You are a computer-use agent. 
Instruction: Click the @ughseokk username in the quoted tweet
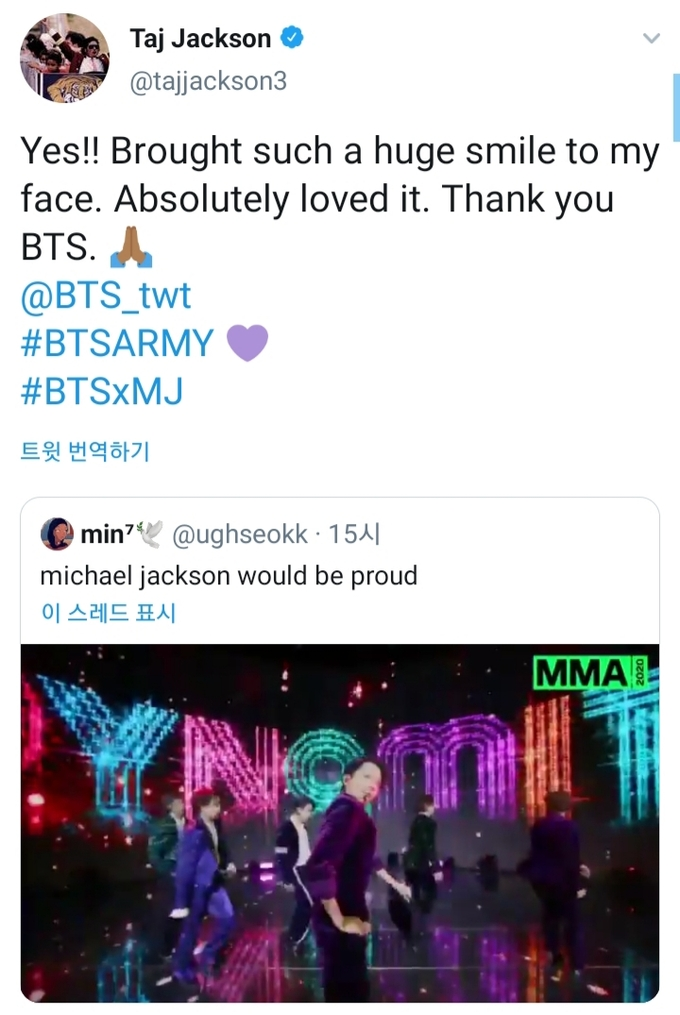point(240,535)
